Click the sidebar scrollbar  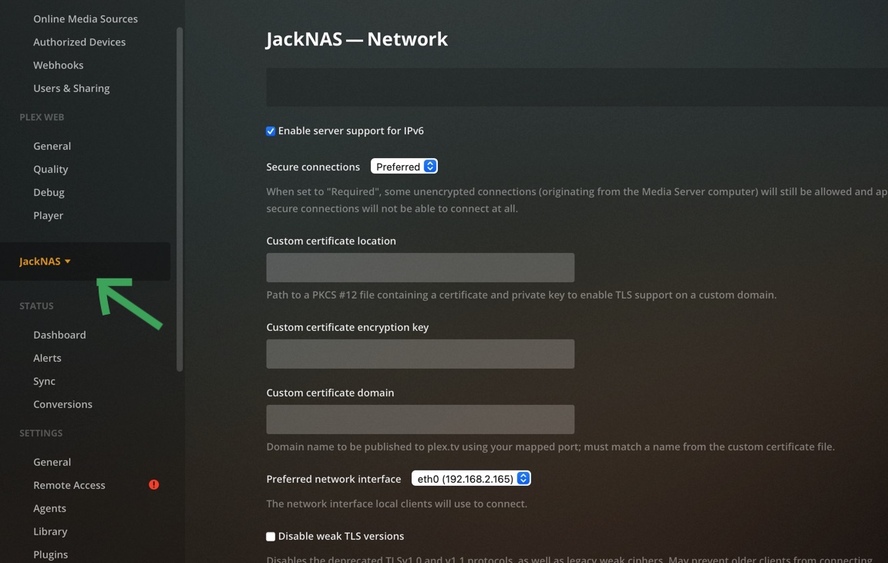(180, 199)
